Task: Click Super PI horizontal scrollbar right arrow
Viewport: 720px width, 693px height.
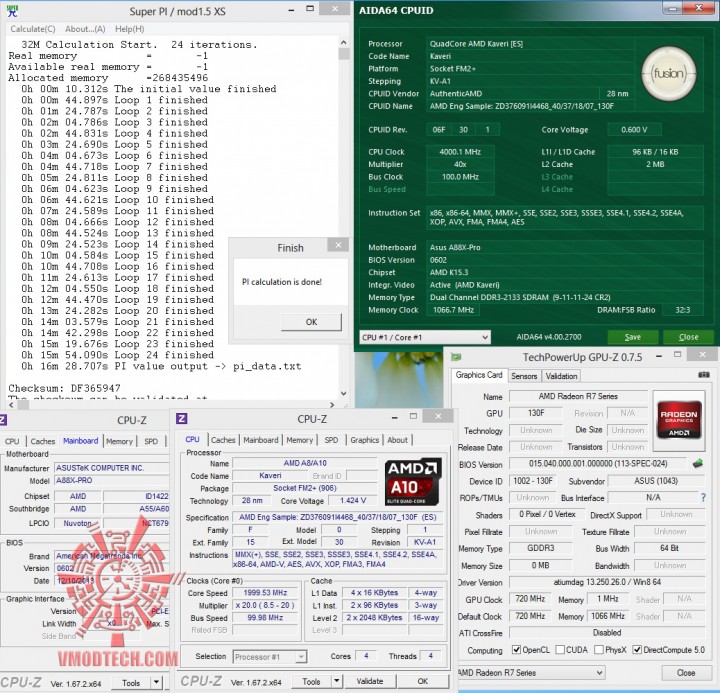Action: point(333,405)
